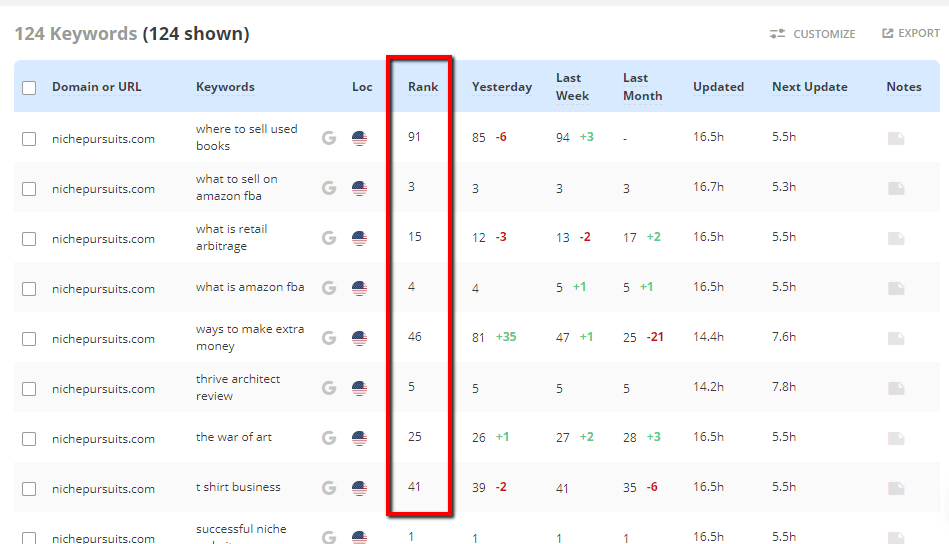Open notes icon for 'what to sell on amazon fba'
The width and height of the screenshot is (949, 544).
[896, 189]
